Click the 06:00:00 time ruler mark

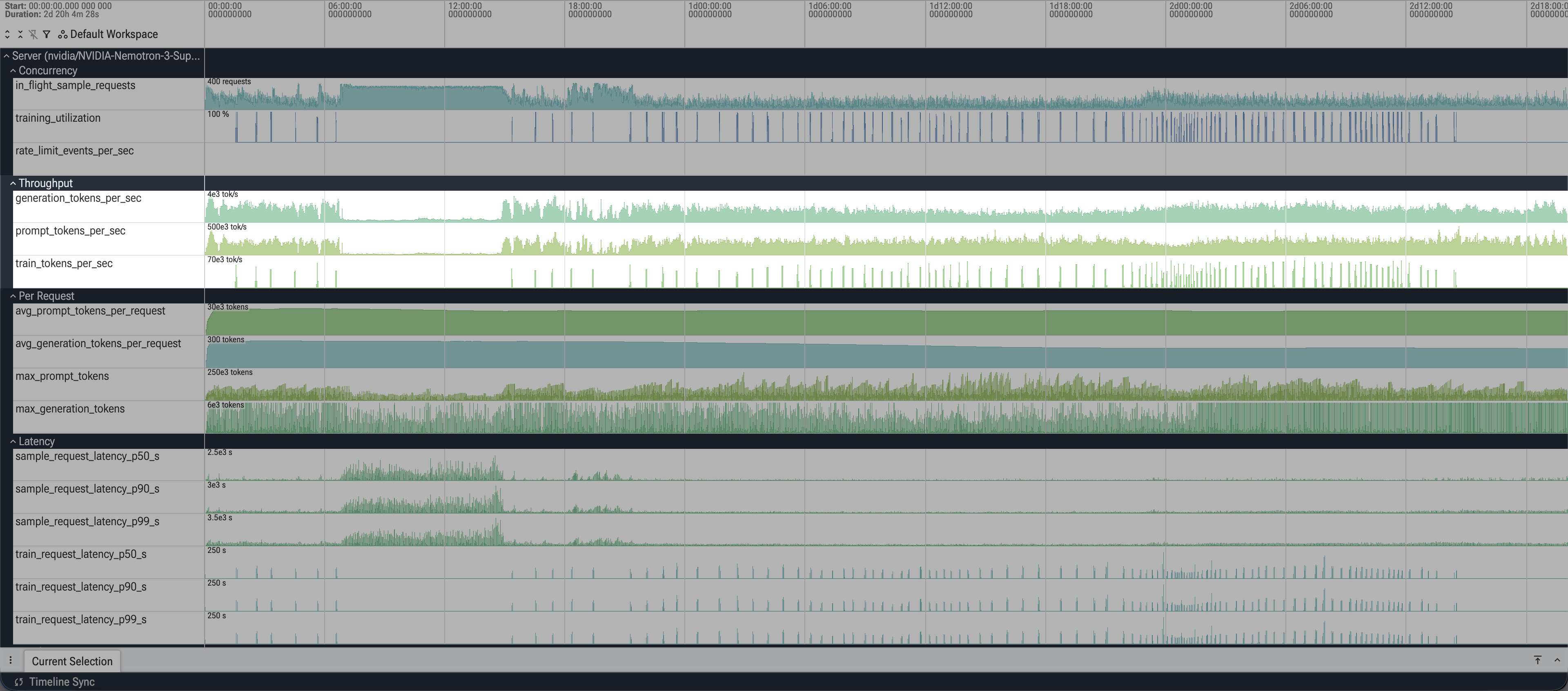point(350,10)
